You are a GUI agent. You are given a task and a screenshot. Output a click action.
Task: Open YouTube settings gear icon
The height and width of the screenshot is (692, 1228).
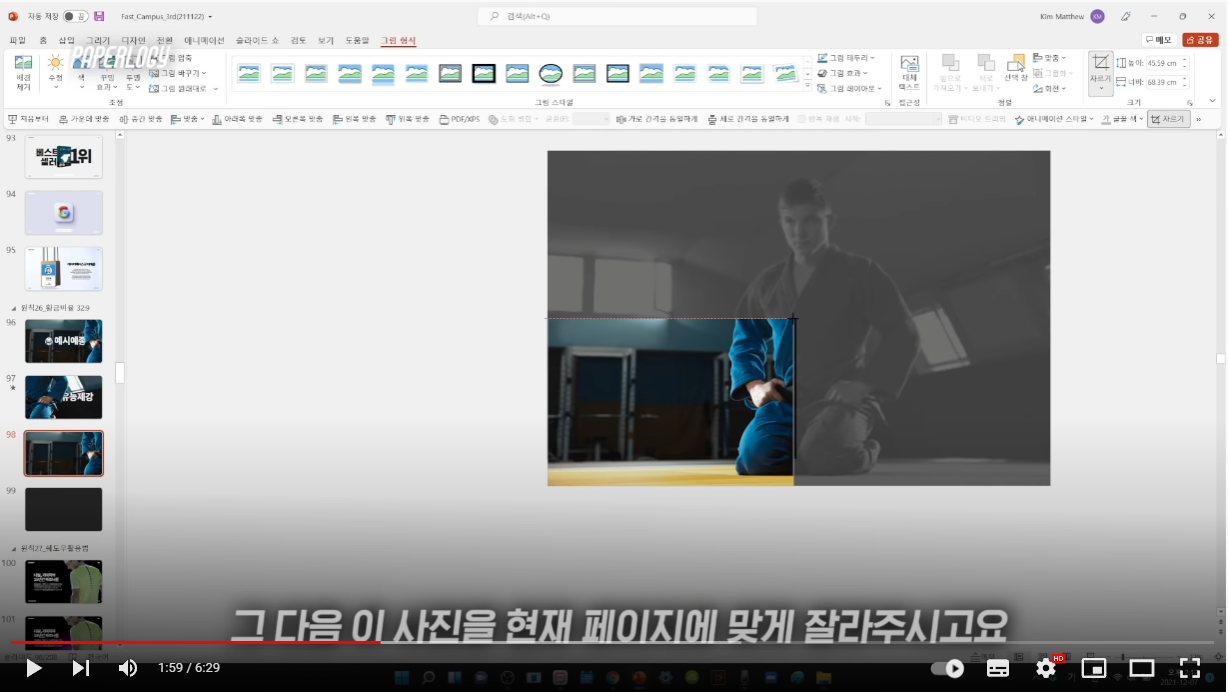[1046, 667]
